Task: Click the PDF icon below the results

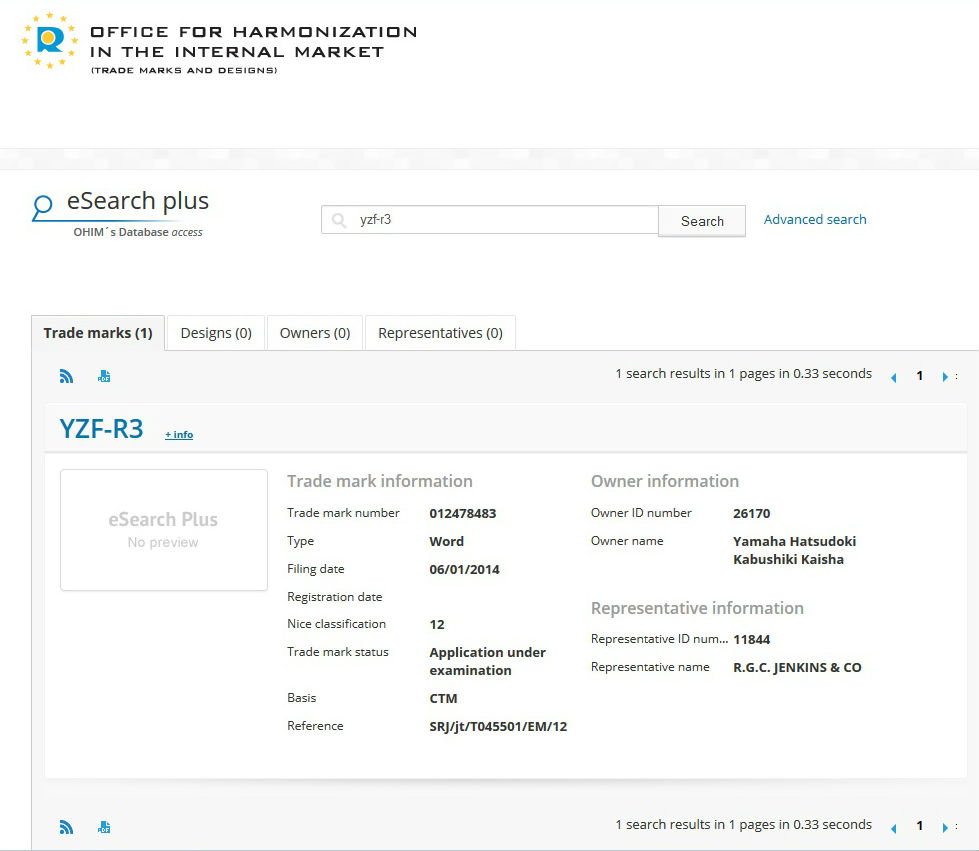Action: pos(104,827)
